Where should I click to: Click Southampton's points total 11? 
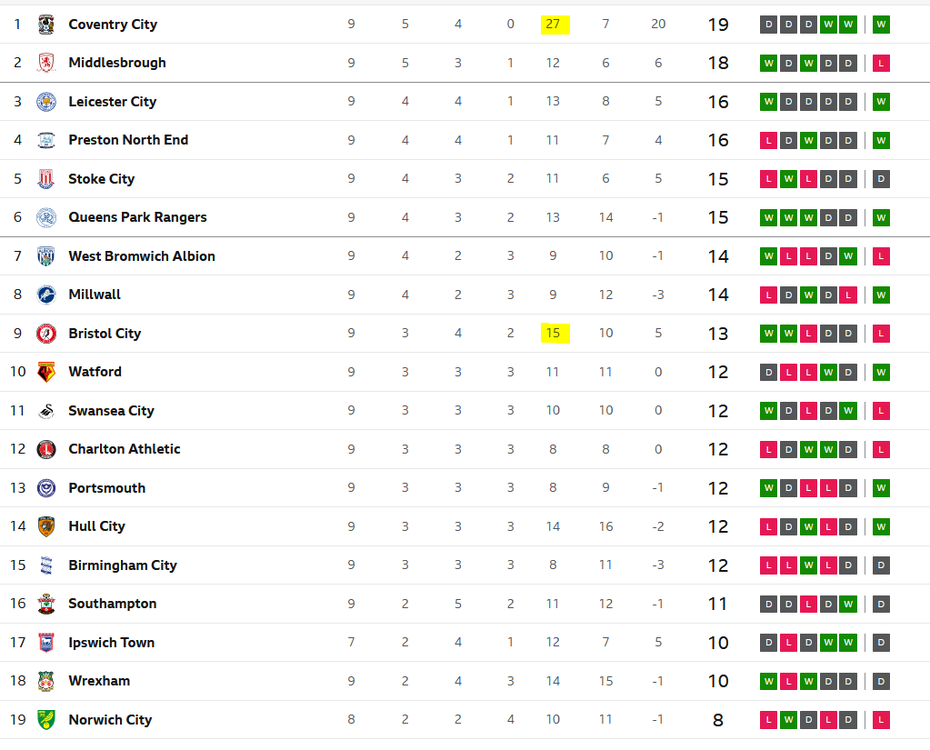pyautogui.click(x=718, y=604)
